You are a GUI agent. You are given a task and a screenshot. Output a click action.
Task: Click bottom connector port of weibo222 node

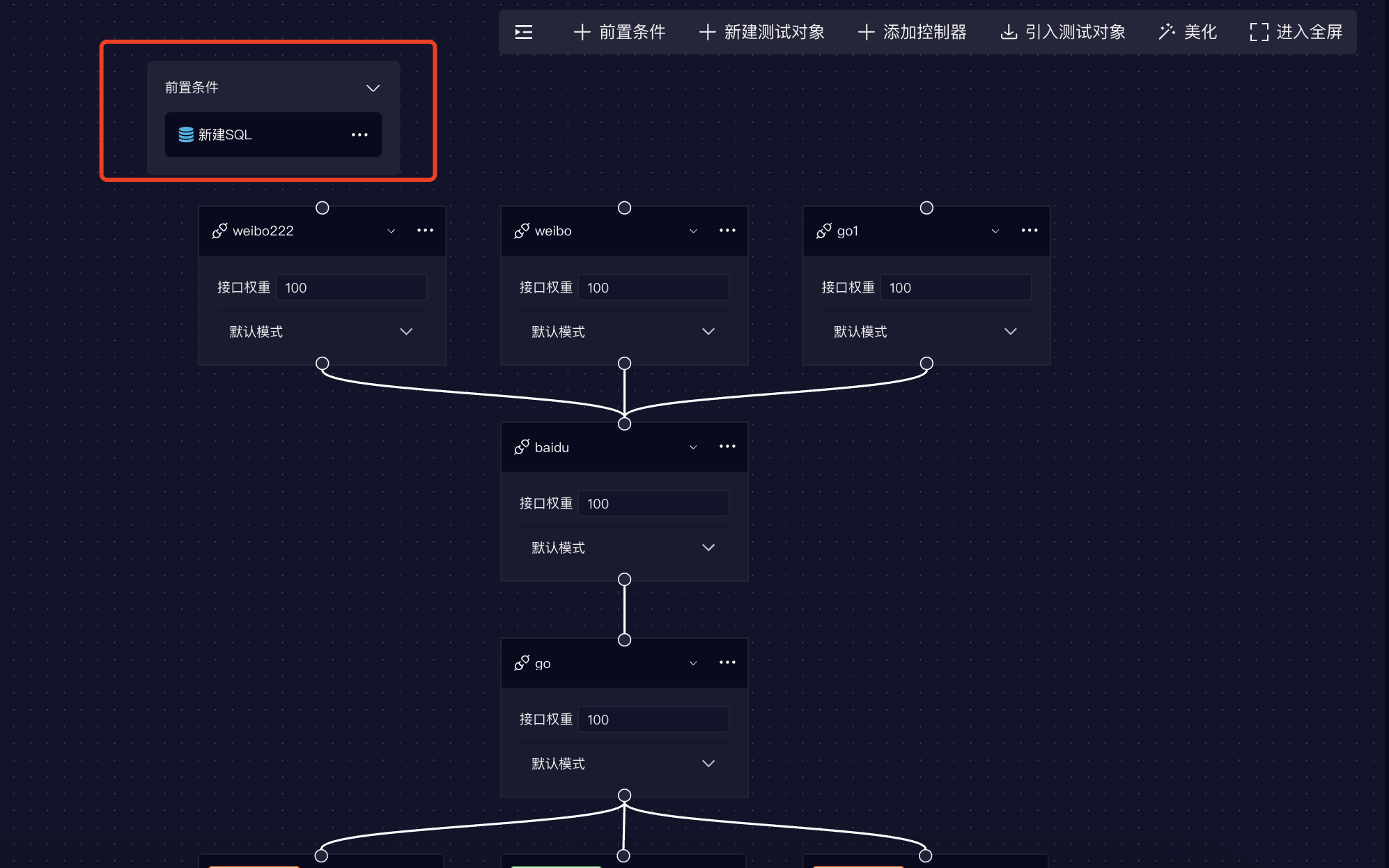322,363
